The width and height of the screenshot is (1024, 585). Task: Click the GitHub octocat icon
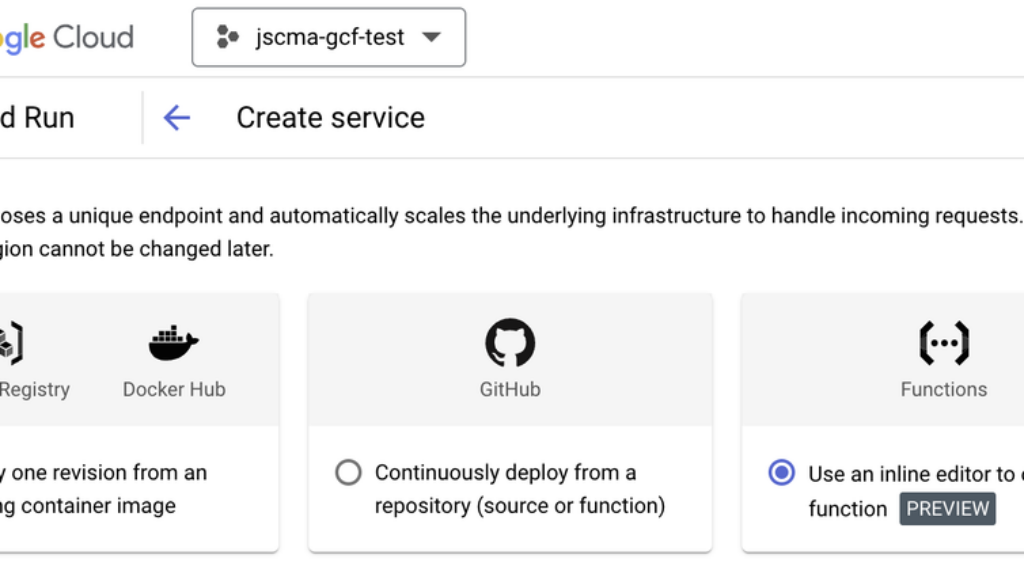[510, 343]
